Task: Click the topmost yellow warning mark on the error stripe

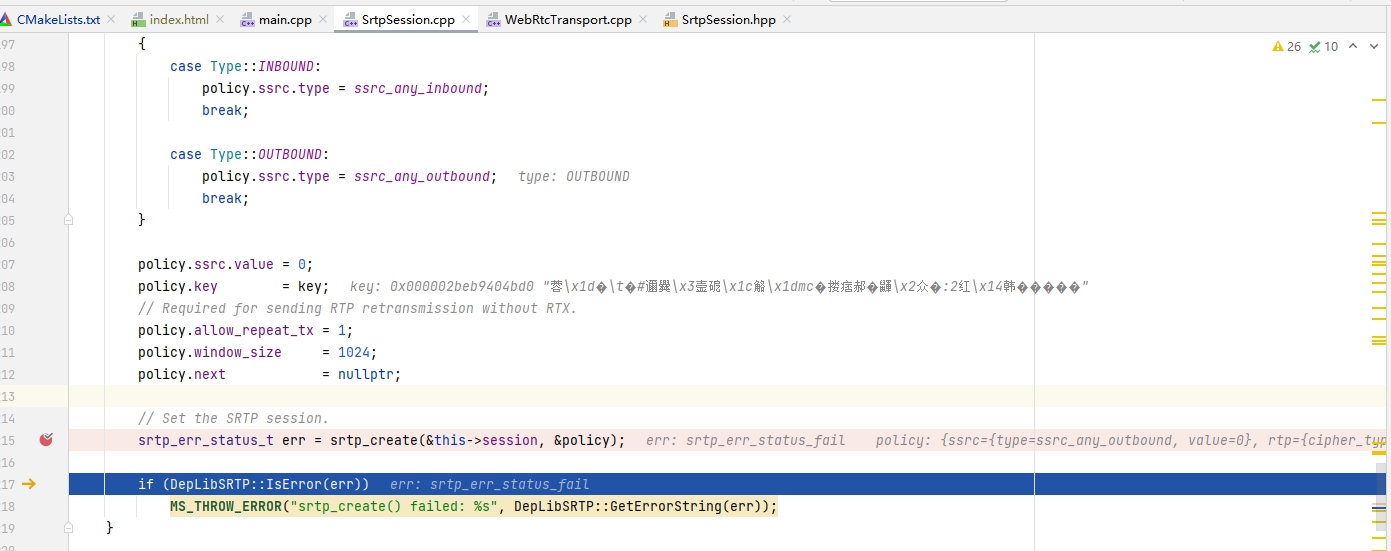Action: coord(1378,100)
